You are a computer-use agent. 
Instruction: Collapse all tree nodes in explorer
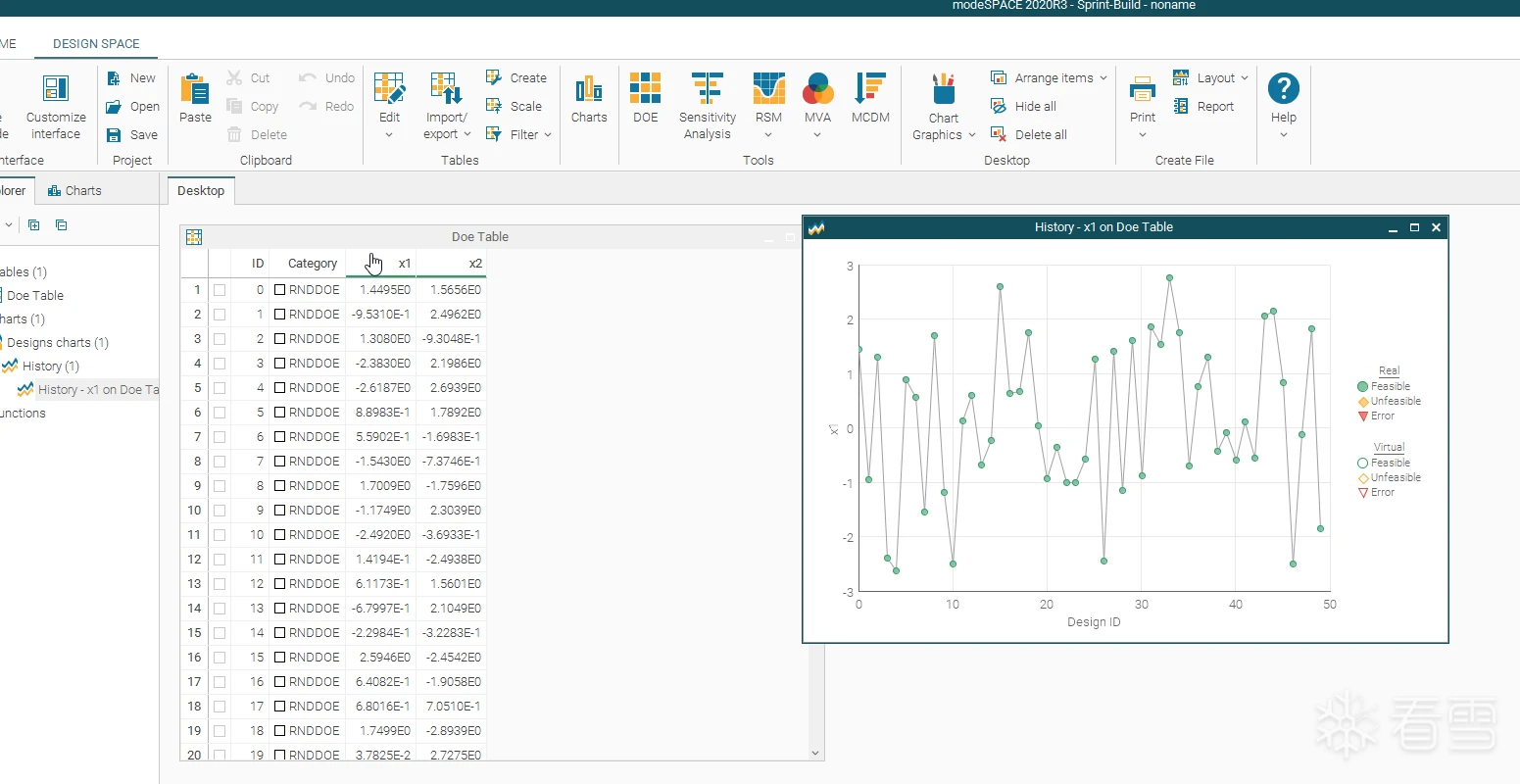point(62,225)
